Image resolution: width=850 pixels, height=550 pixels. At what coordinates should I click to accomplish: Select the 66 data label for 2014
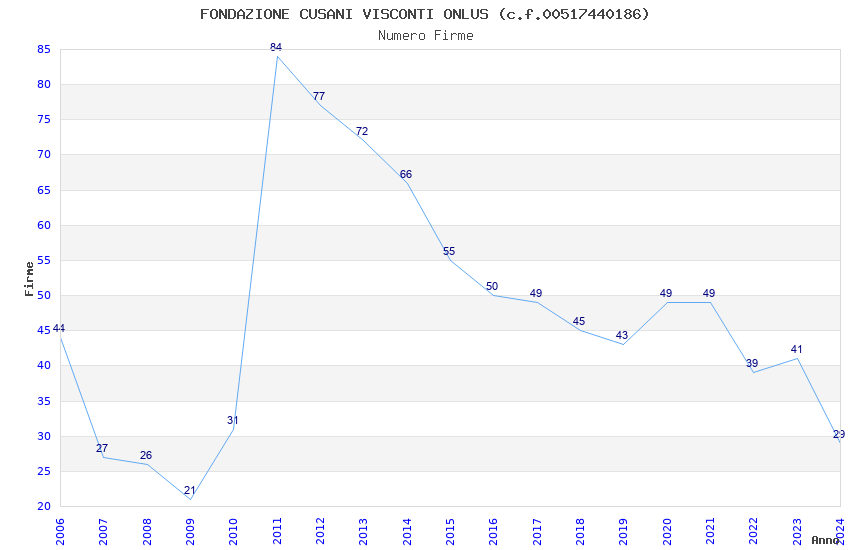point(405,174)
